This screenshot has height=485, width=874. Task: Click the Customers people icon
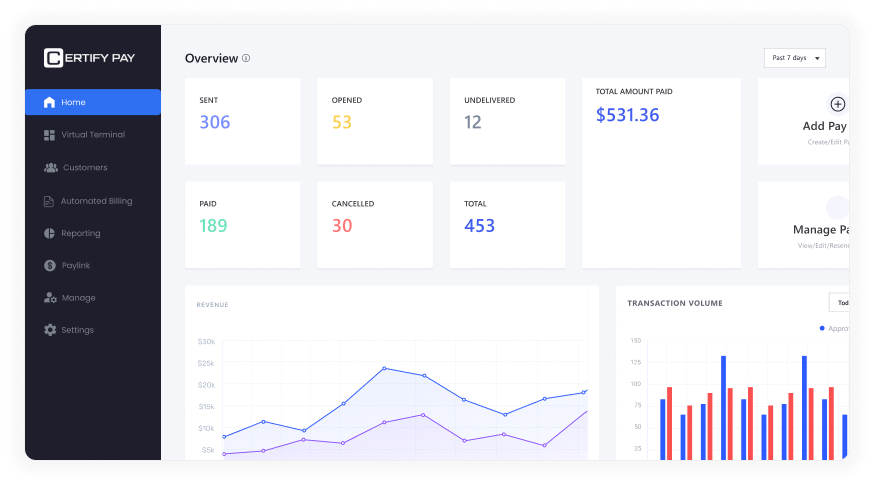click(x=50, y=168)
